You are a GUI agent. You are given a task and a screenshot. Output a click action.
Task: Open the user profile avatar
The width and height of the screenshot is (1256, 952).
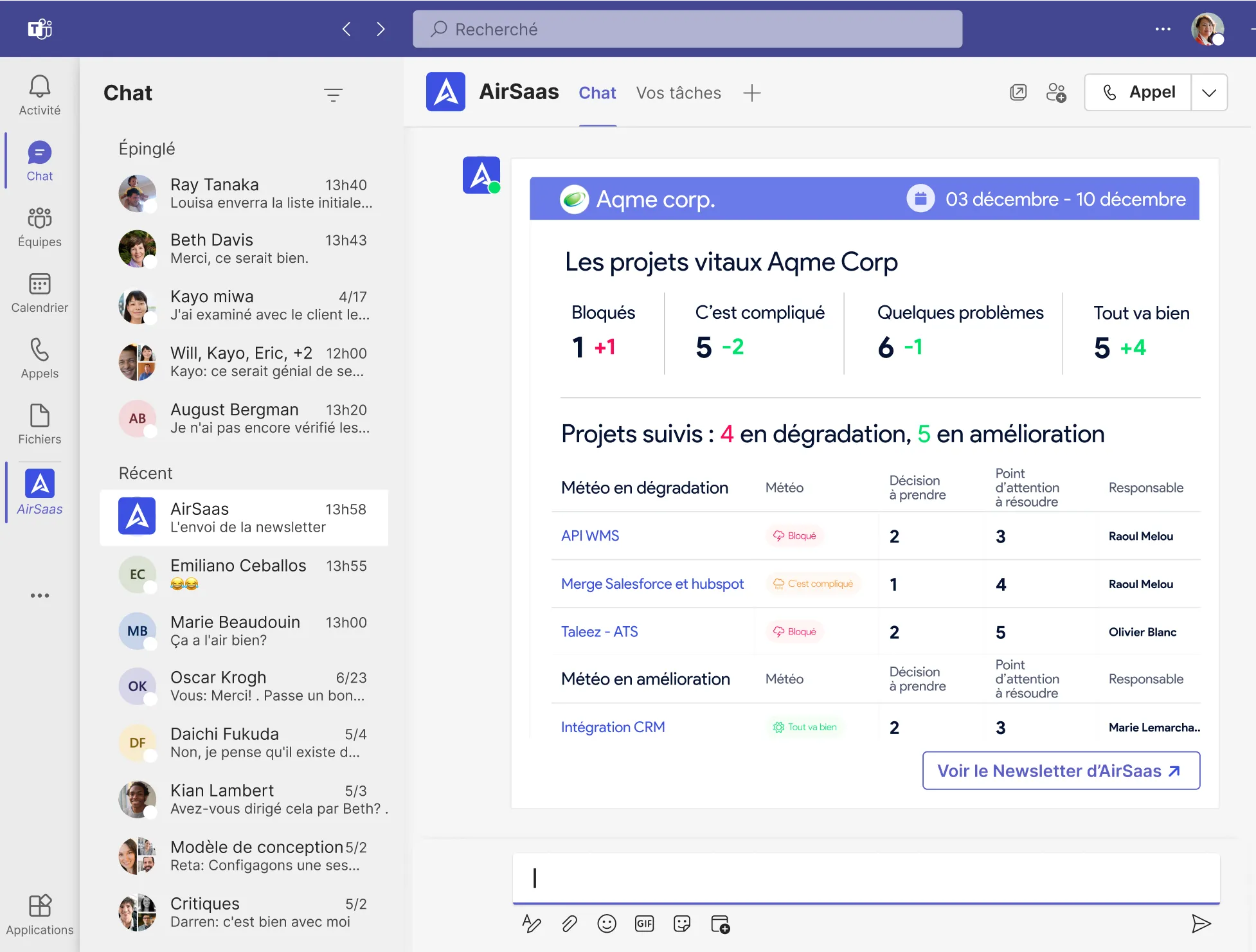pos(1207,29)
